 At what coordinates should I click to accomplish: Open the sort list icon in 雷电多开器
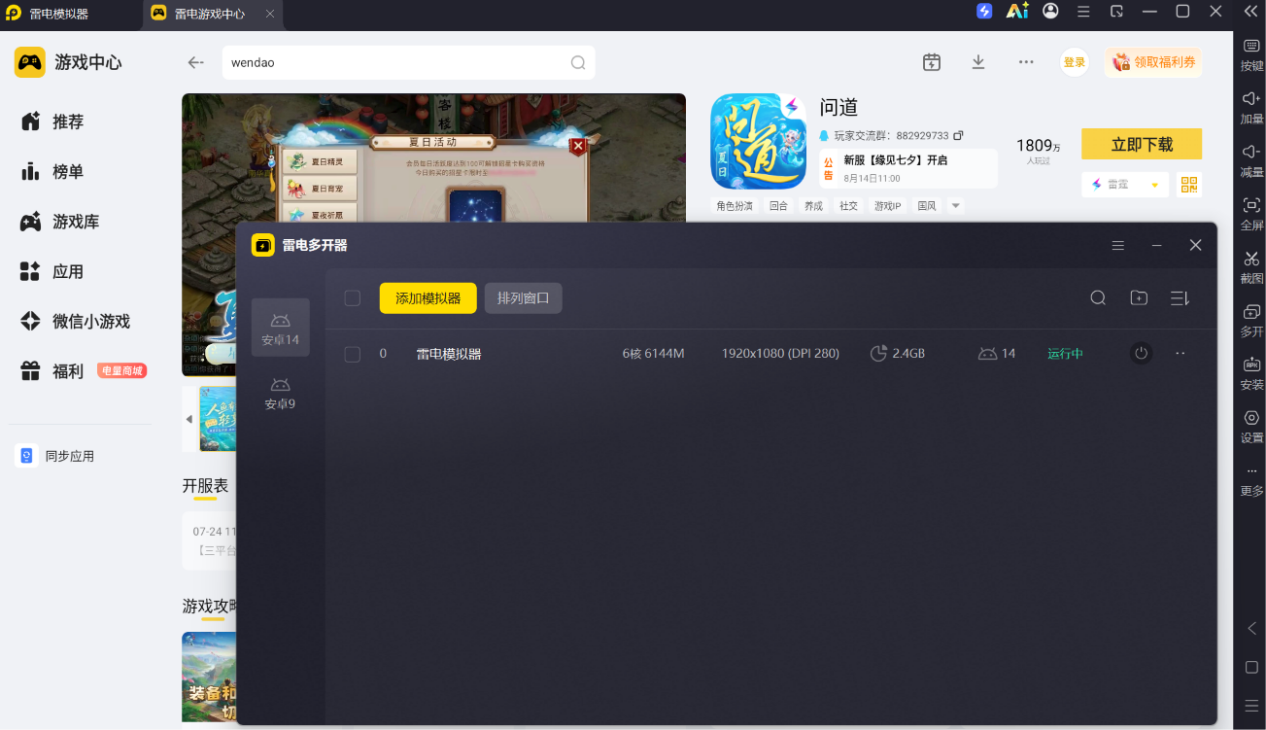pos(1180,298)
